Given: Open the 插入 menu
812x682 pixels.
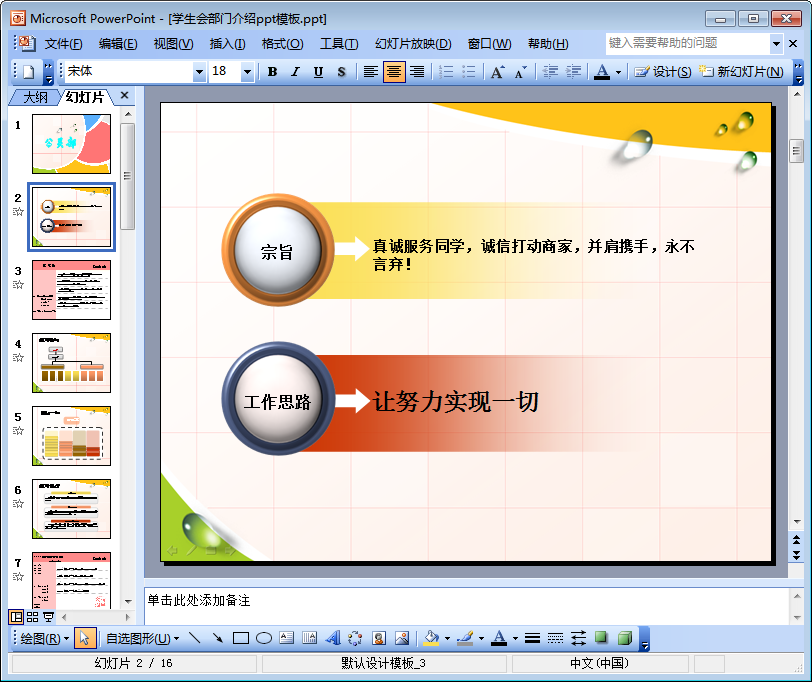Looking at the screenshot, I should tap(228, 44).
